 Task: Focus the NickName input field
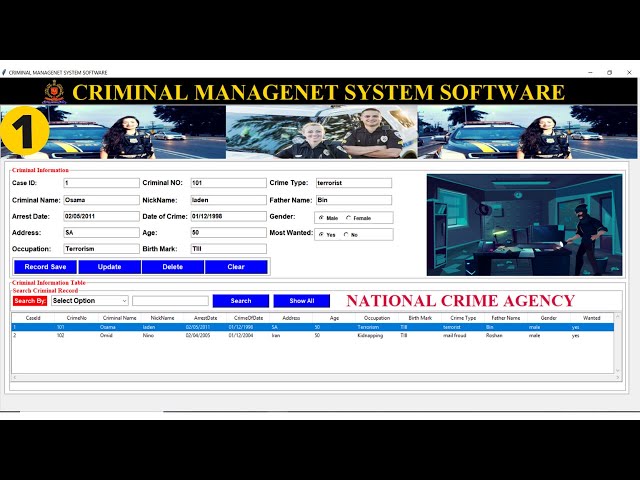[228, 200]
